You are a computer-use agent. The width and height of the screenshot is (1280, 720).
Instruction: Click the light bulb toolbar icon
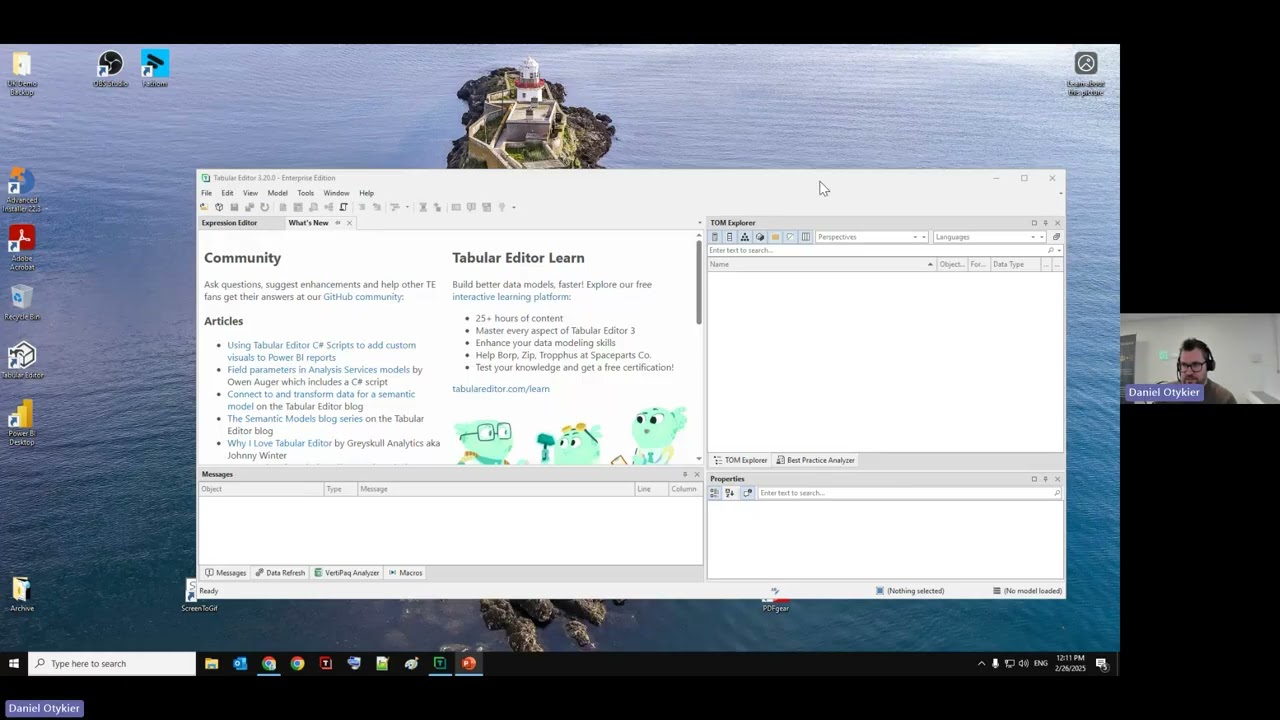[x=501, y=207]
